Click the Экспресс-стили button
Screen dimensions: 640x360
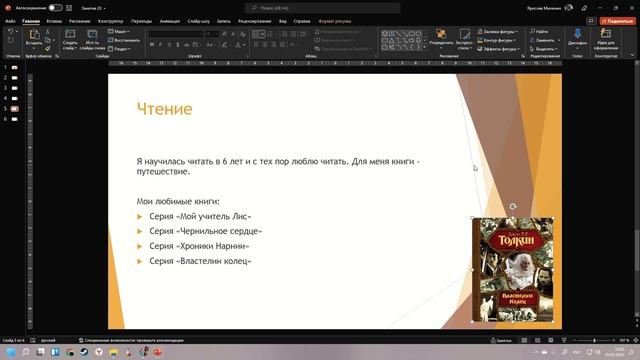tap(464, 39)
